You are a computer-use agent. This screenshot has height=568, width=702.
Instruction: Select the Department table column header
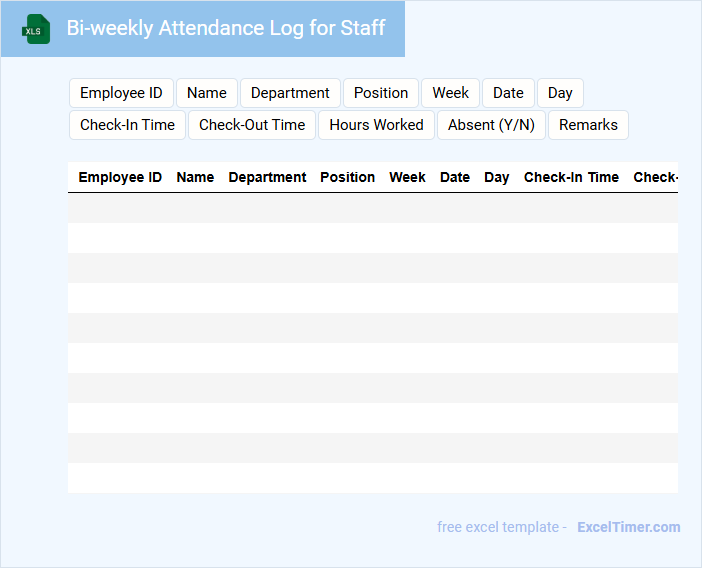(267, 177)
